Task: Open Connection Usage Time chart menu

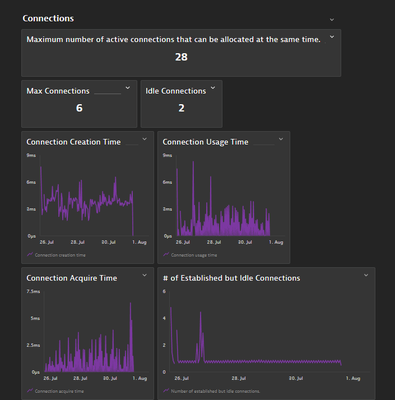Action: pyautogui.click(x=281, y=139)
